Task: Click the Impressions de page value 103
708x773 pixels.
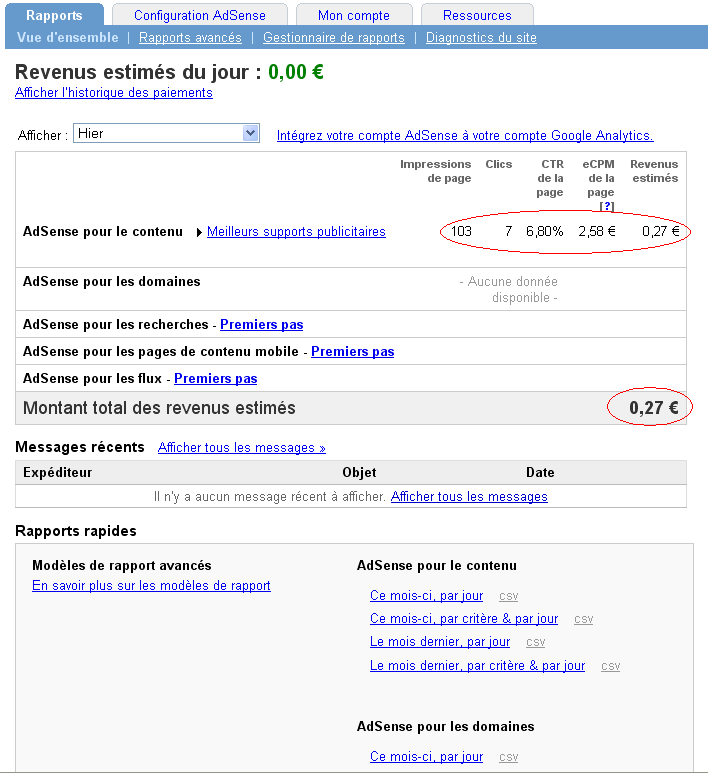Action: pyautogui.click(x=461, y=231)
